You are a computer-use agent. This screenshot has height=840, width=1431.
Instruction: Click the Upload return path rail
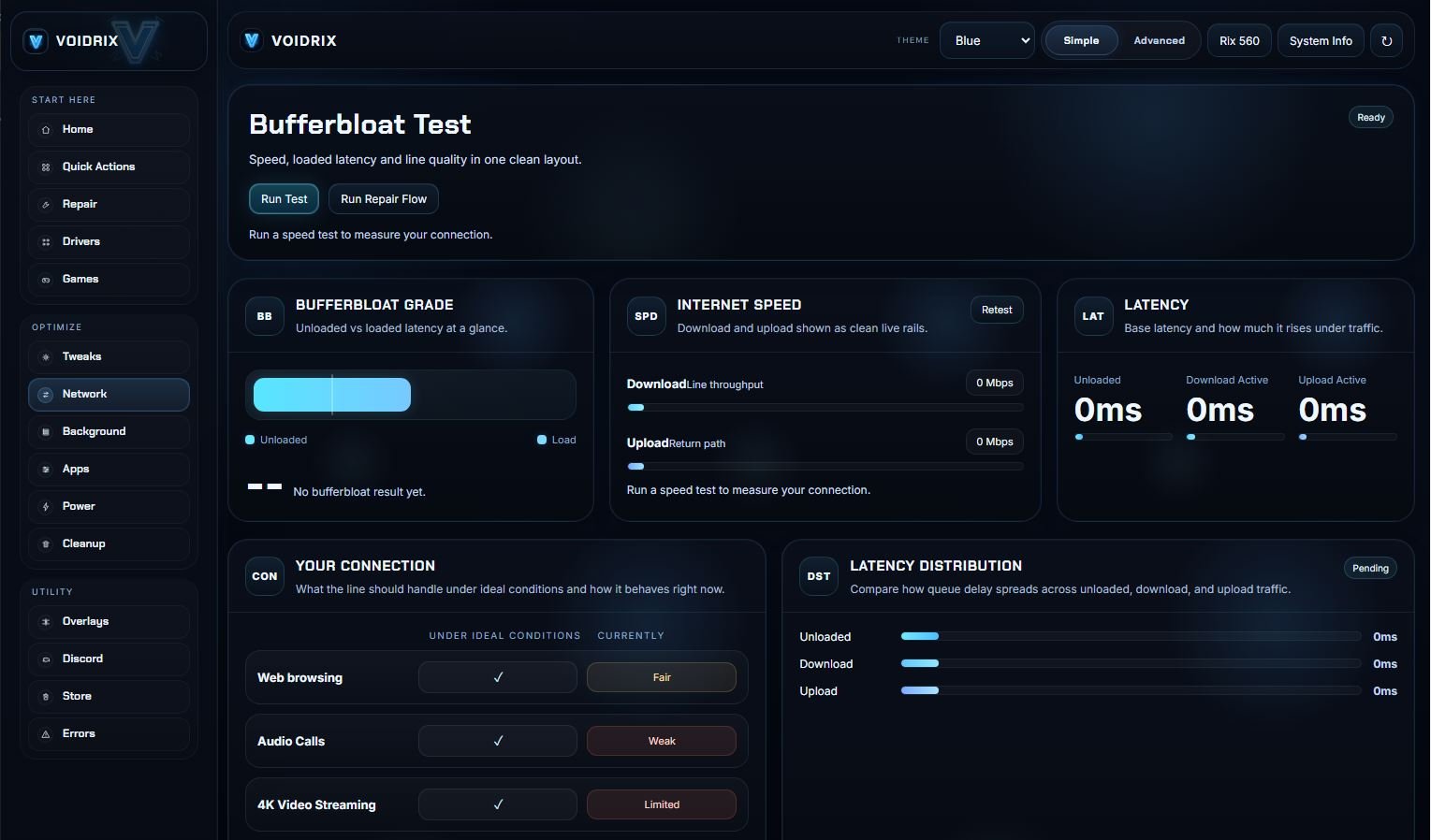point(825,466)
